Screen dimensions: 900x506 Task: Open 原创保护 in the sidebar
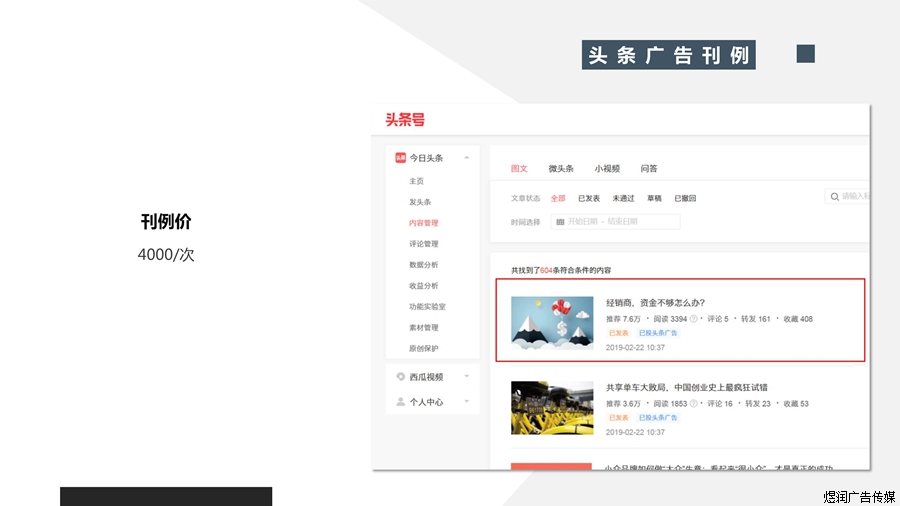[424, 349]
